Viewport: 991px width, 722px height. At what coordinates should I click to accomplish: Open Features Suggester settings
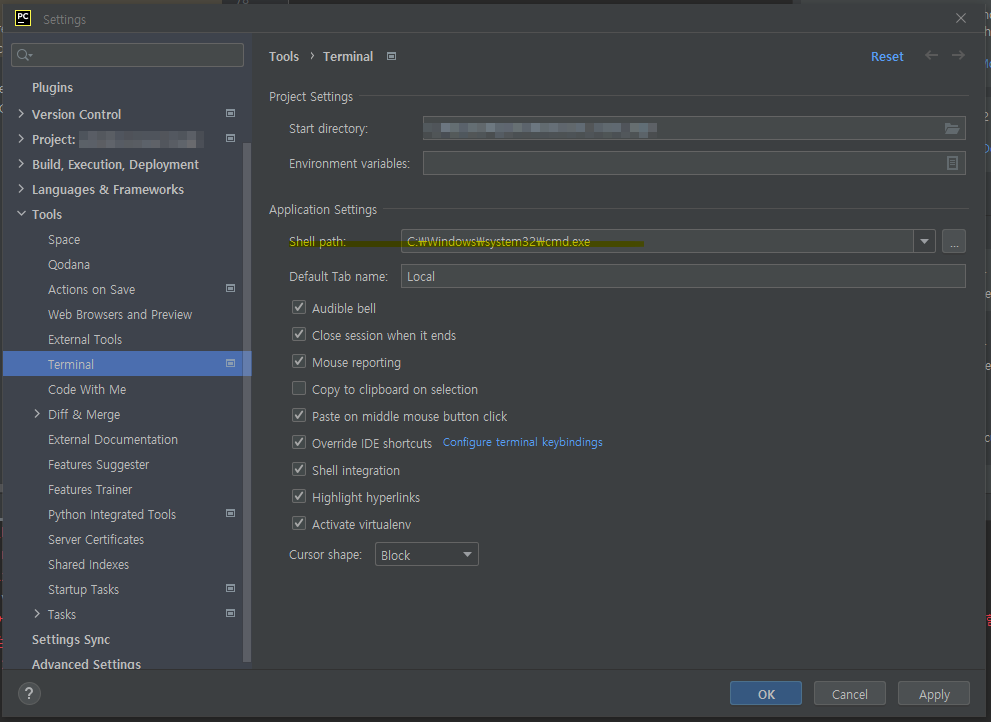(x=99, y=465)
